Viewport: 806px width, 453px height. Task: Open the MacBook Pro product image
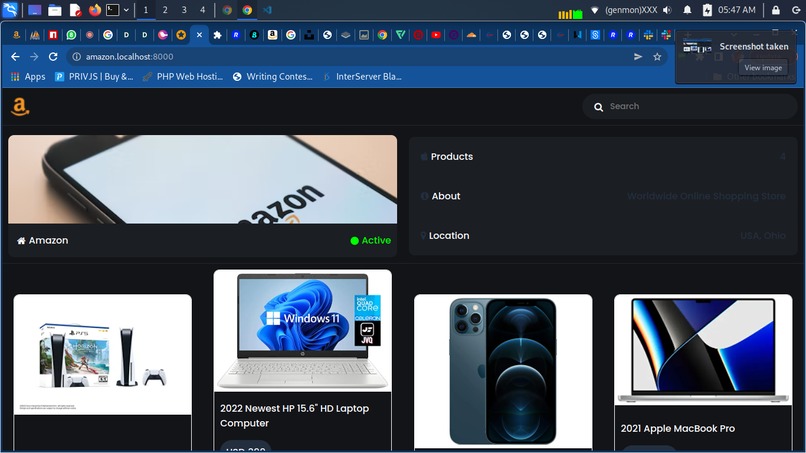[703, 350]
